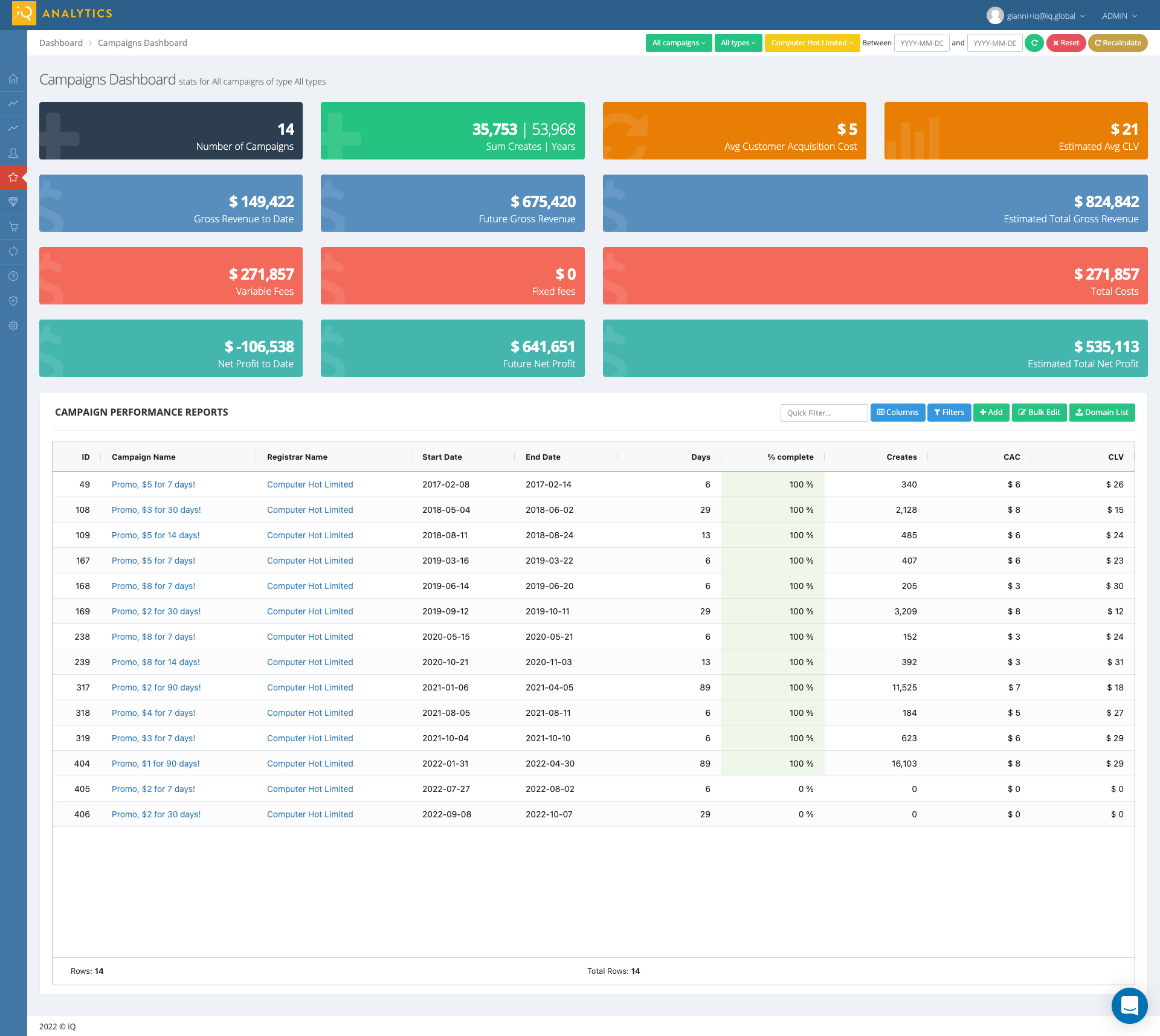
Task: Select the star campaigns sidebar icon
Action: (13, 178)
